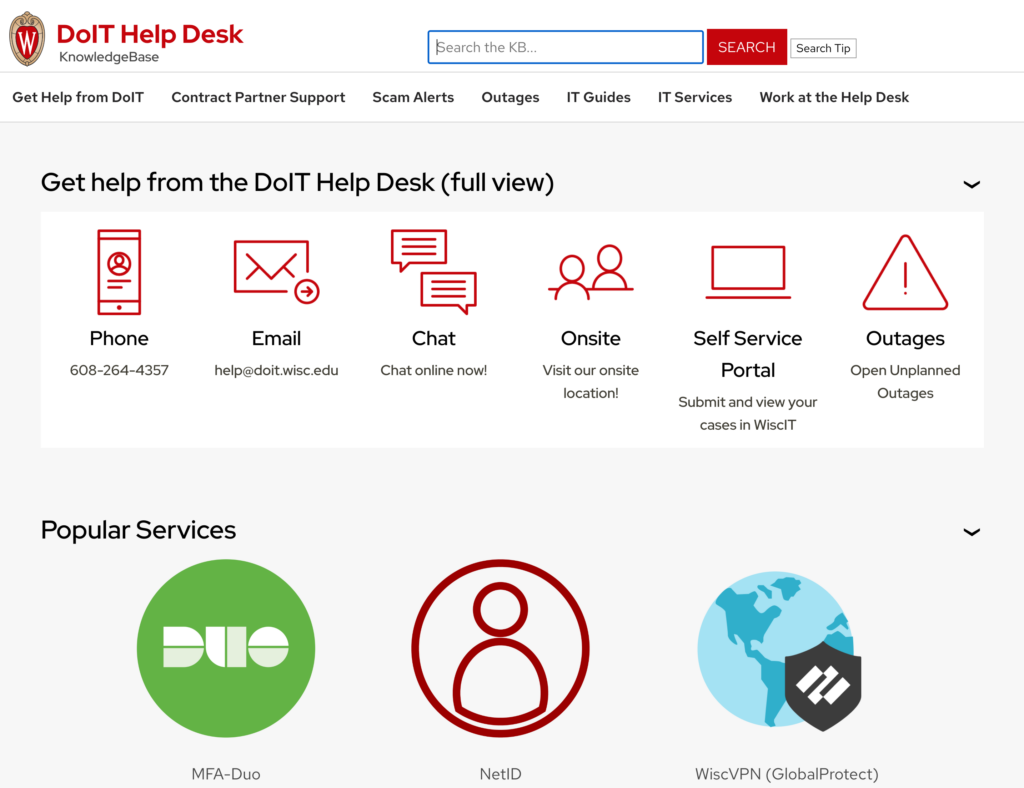This screenshot has width=1024, height=788.
Task: Visit Work at the Help Desk menu
Action: pos(834,97)
